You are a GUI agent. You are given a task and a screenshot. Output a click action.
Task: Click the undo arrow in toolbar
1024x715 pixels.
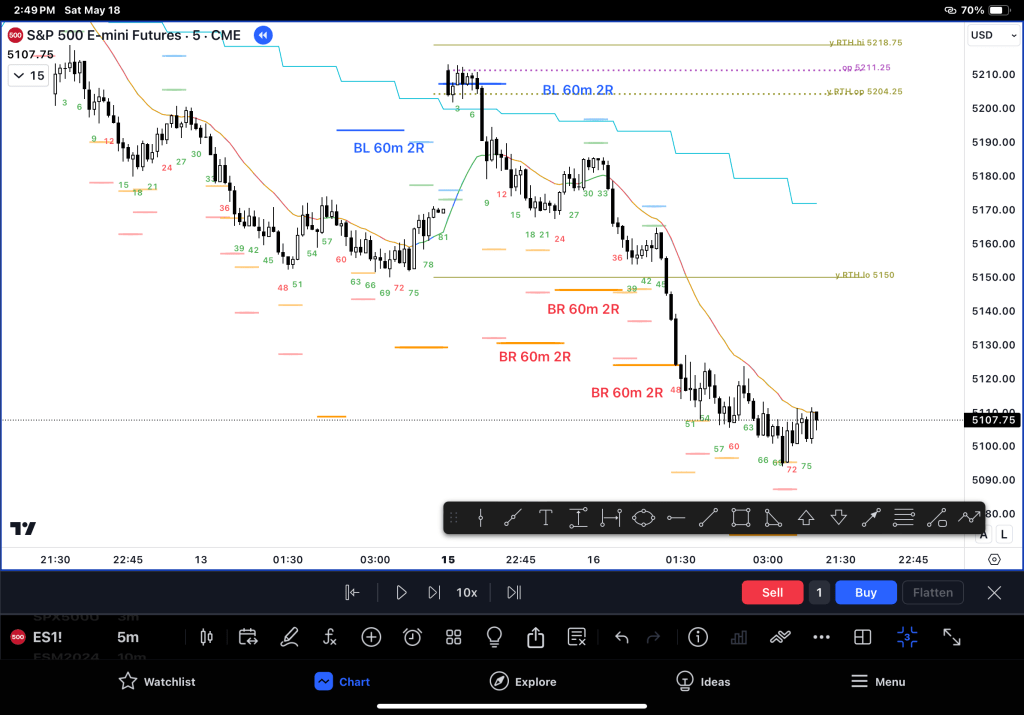point(621,637)
